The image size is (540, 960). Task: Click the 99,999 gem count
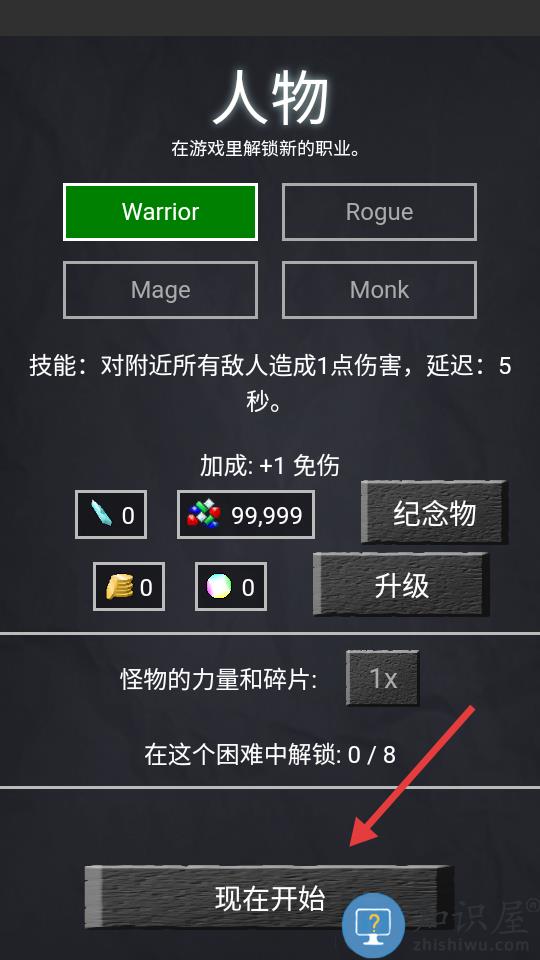266,516
